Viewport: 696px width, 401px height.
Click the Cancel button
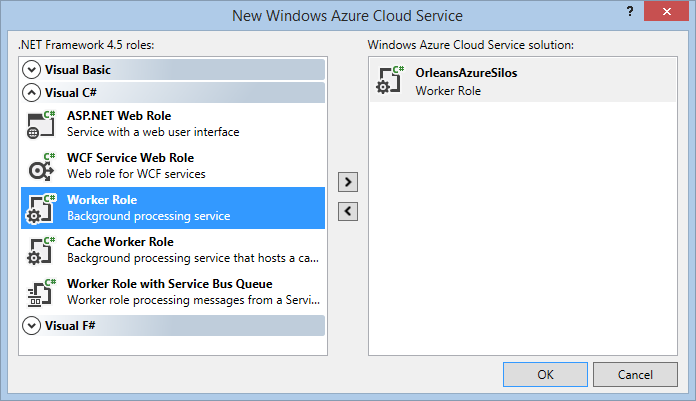[x=635, y=375]
